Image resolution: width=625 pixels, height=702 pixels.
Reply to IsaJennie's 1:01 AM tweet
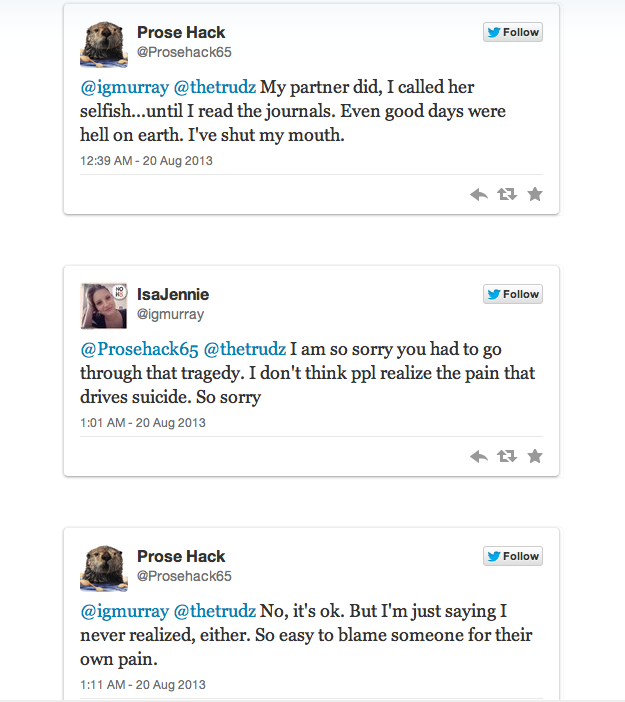[479, 457]
